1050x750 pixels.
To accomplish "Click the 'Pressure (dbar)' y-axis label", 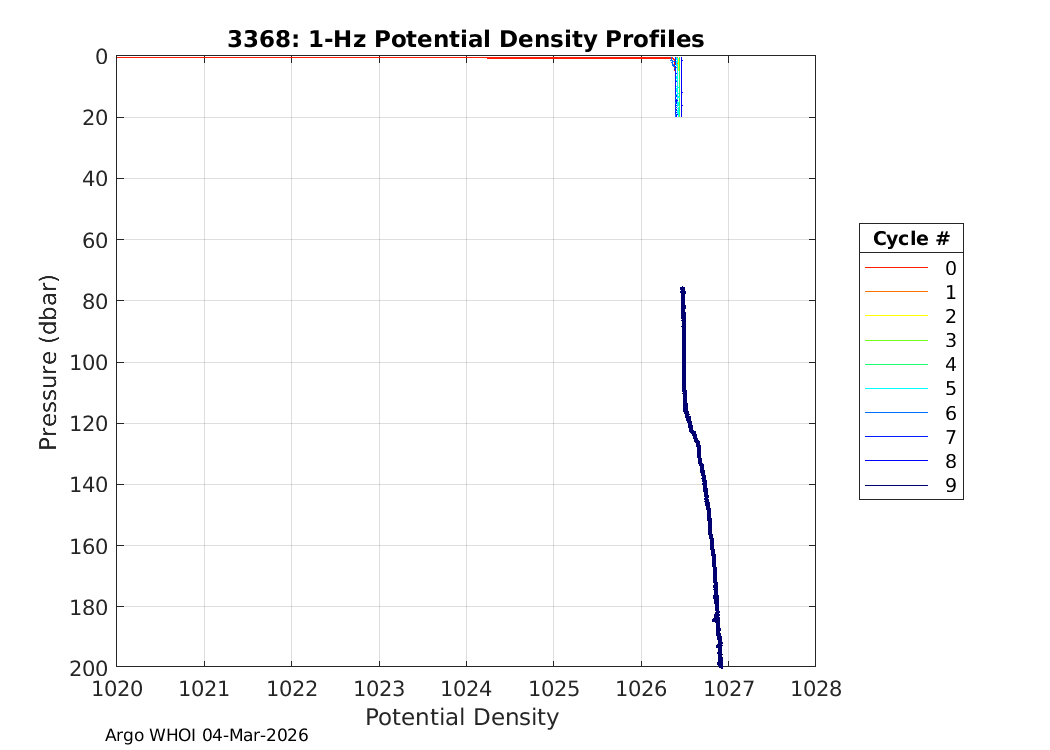I will pos(48,361).
